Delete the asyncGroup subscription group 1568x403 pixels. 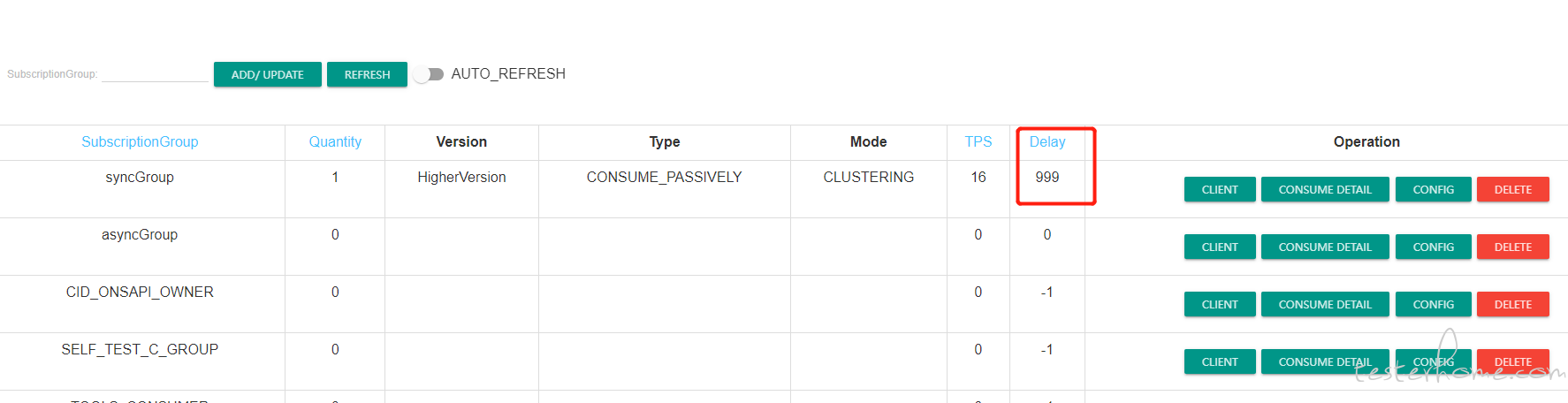point(1513,247)
